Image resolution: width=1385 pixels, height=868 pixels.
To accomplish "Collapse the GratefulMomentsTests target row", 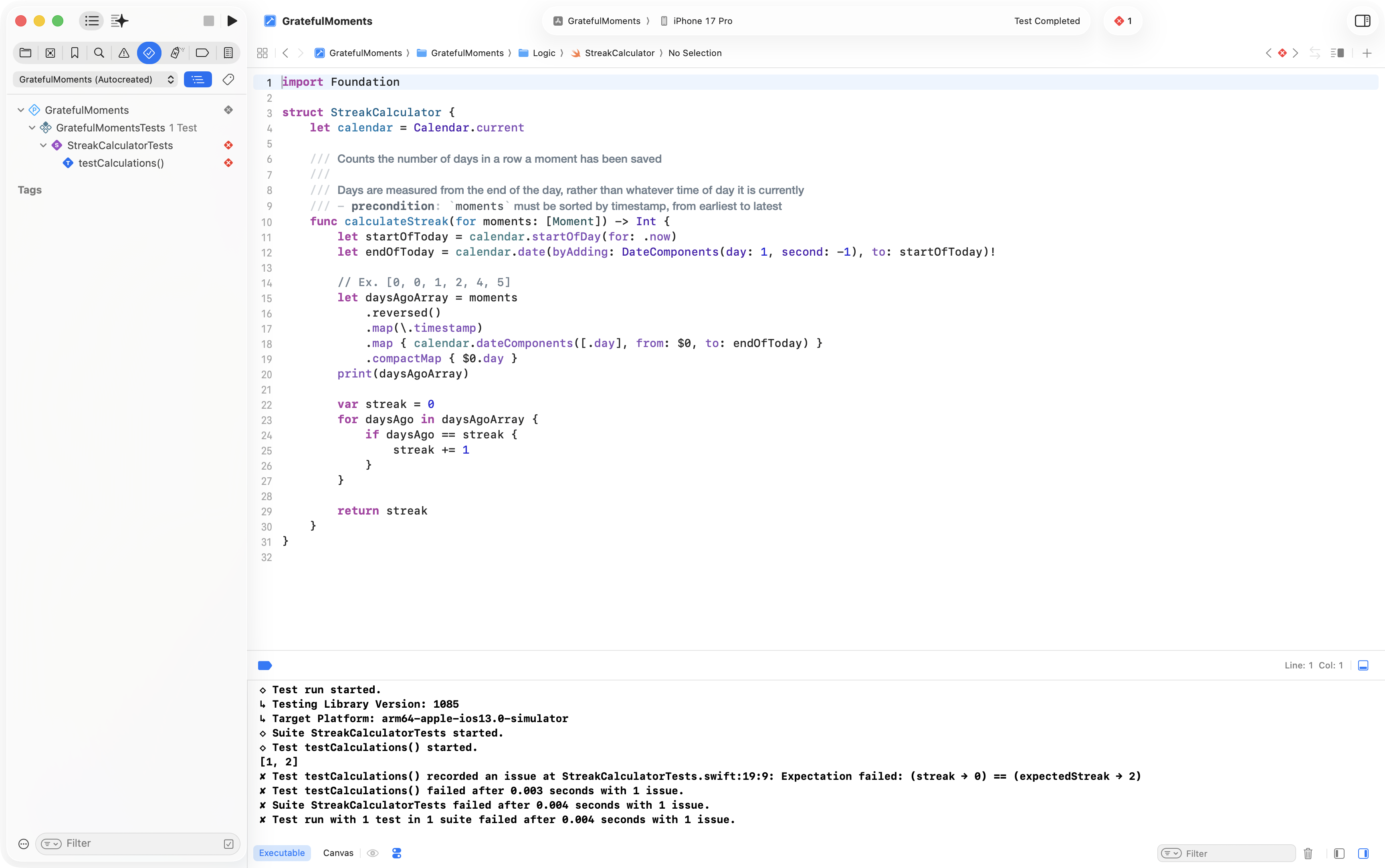I will 32,127.
